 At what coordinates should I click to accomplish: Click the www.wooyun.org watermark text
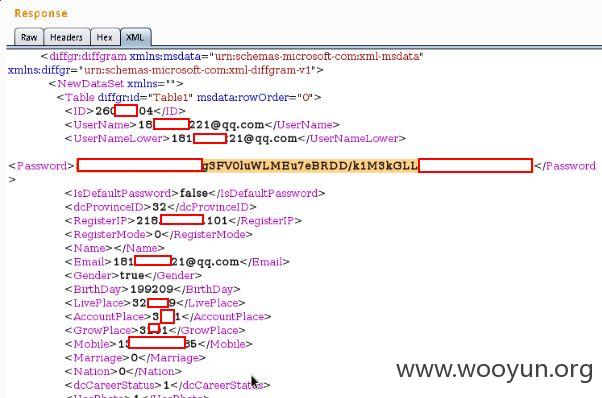pos(495,370)
